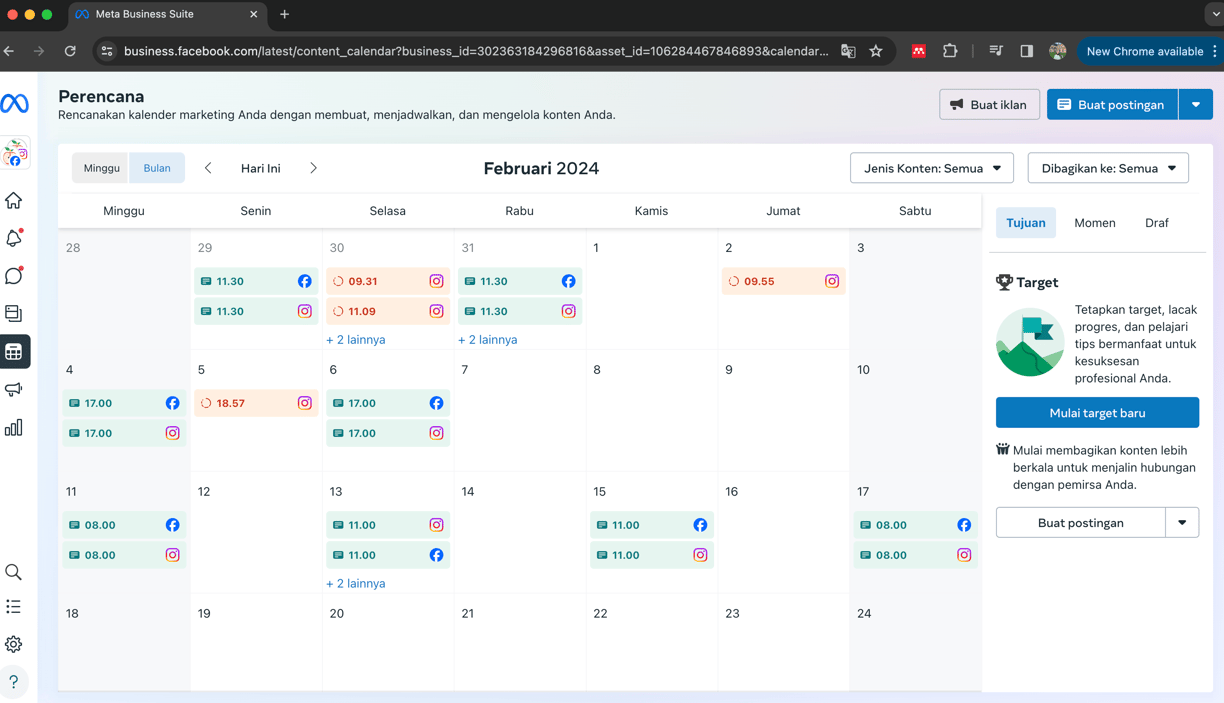
Task: Open 11.00 Instagram post on February 13
Action: pyautogui.click(x=388, y=525)
